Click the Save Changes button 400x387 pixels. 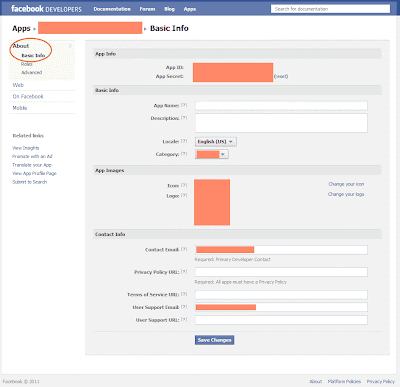coord(214,340)
